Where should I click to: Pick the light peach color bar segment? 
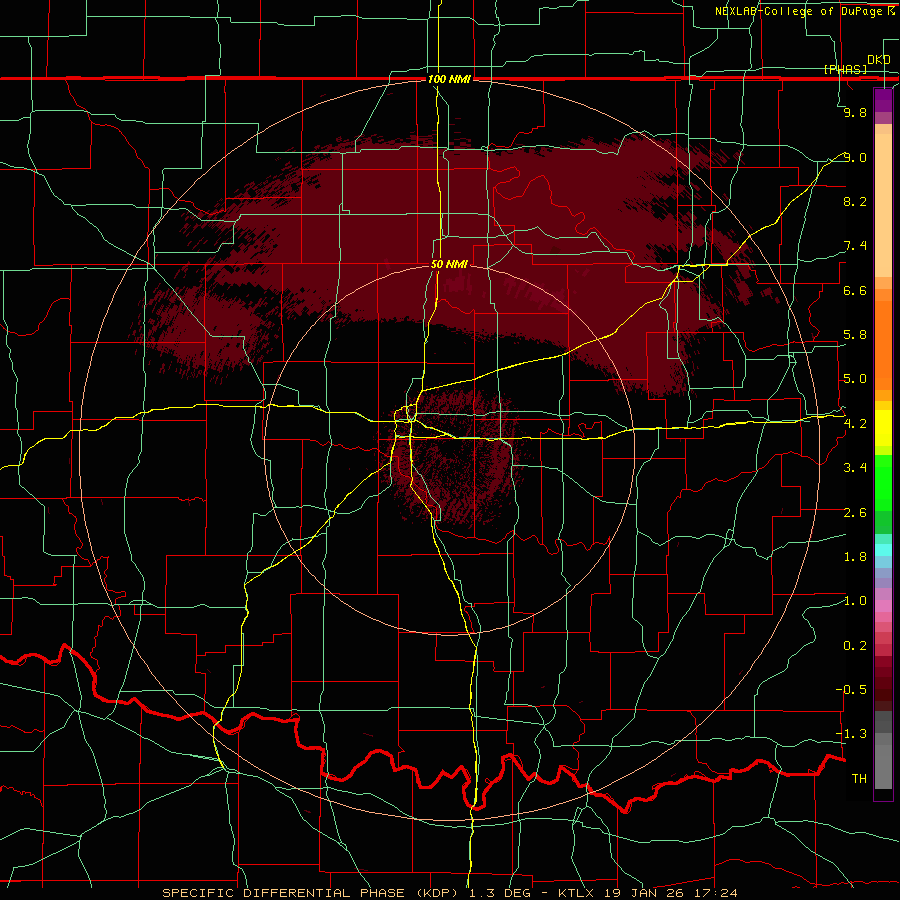(x=883, y=205)
